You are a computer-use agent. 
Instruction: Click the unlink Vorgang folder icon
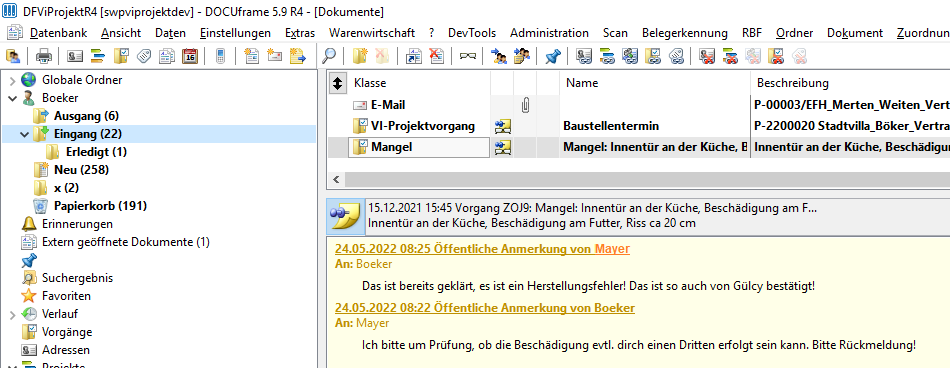tap(776, 57)
